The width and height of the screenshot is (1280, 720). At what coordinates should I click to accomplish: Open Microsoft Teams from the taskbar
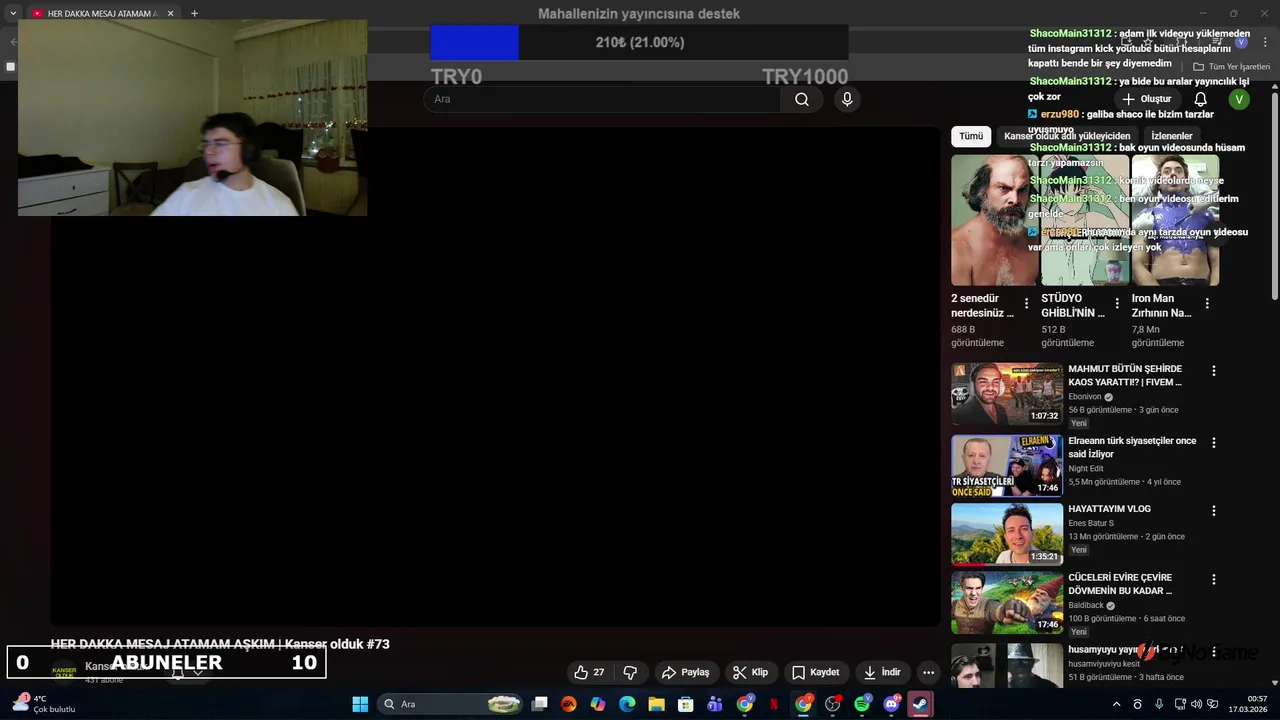[714, 704]
